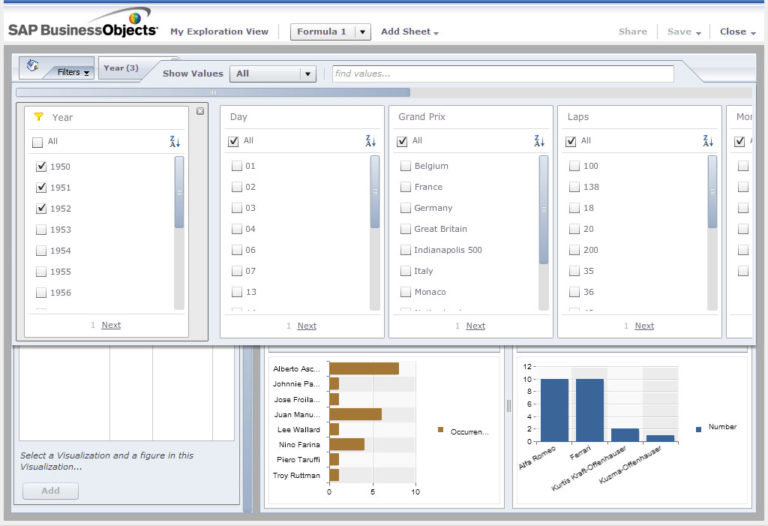768x526 pixels.
Task: Open the Add Sheet menu
Action: click(409, 32)
